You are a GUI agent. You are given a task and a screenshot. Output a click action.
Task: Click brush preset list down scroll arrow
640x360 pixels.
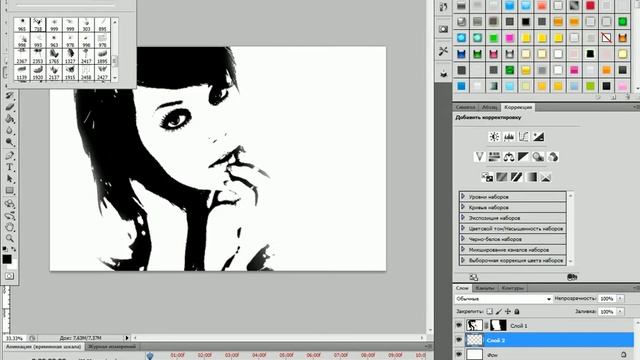(x=115, y=78)
